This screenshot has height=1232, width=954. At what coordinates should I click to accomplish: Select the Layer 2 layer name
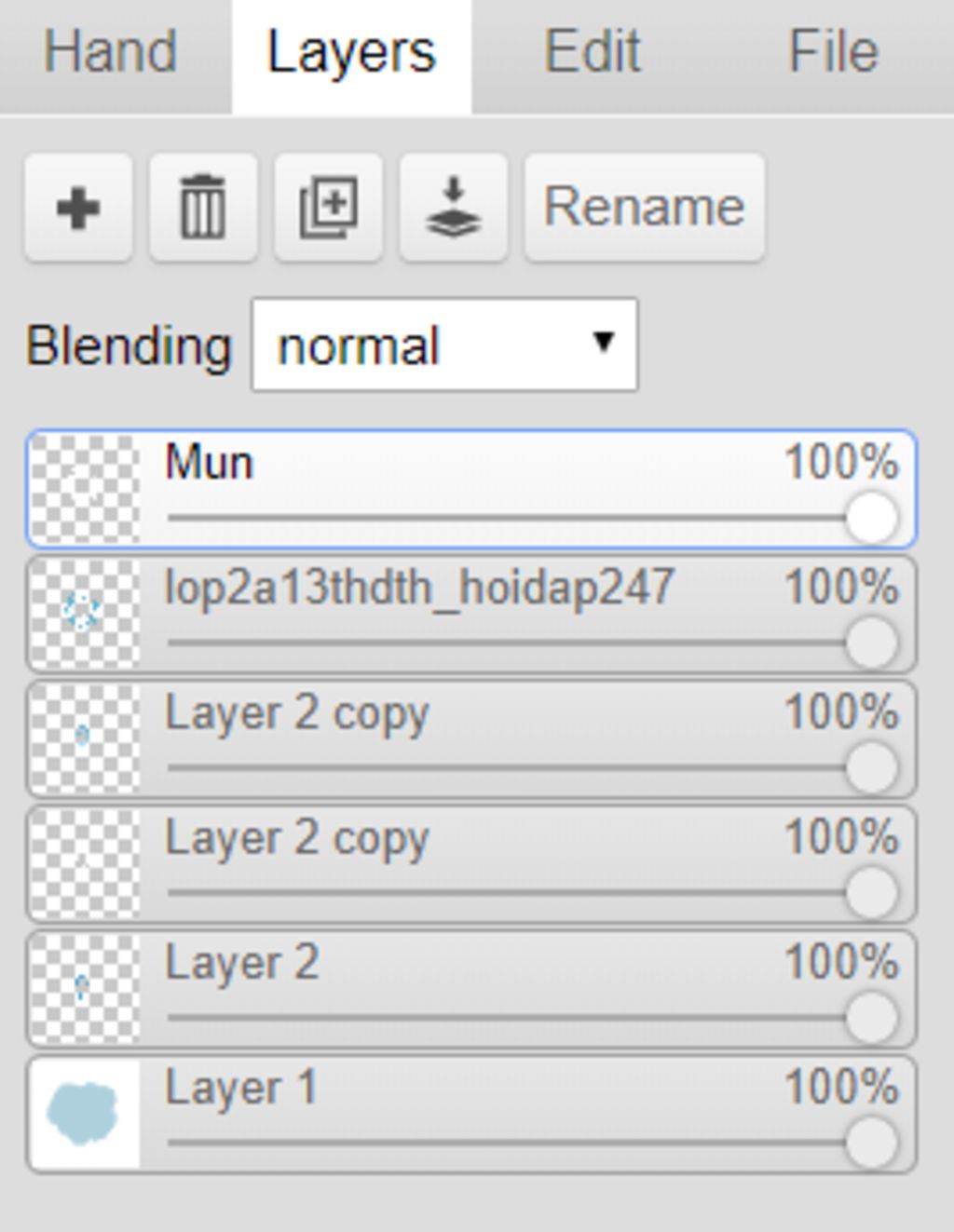(x=242, y=963)
